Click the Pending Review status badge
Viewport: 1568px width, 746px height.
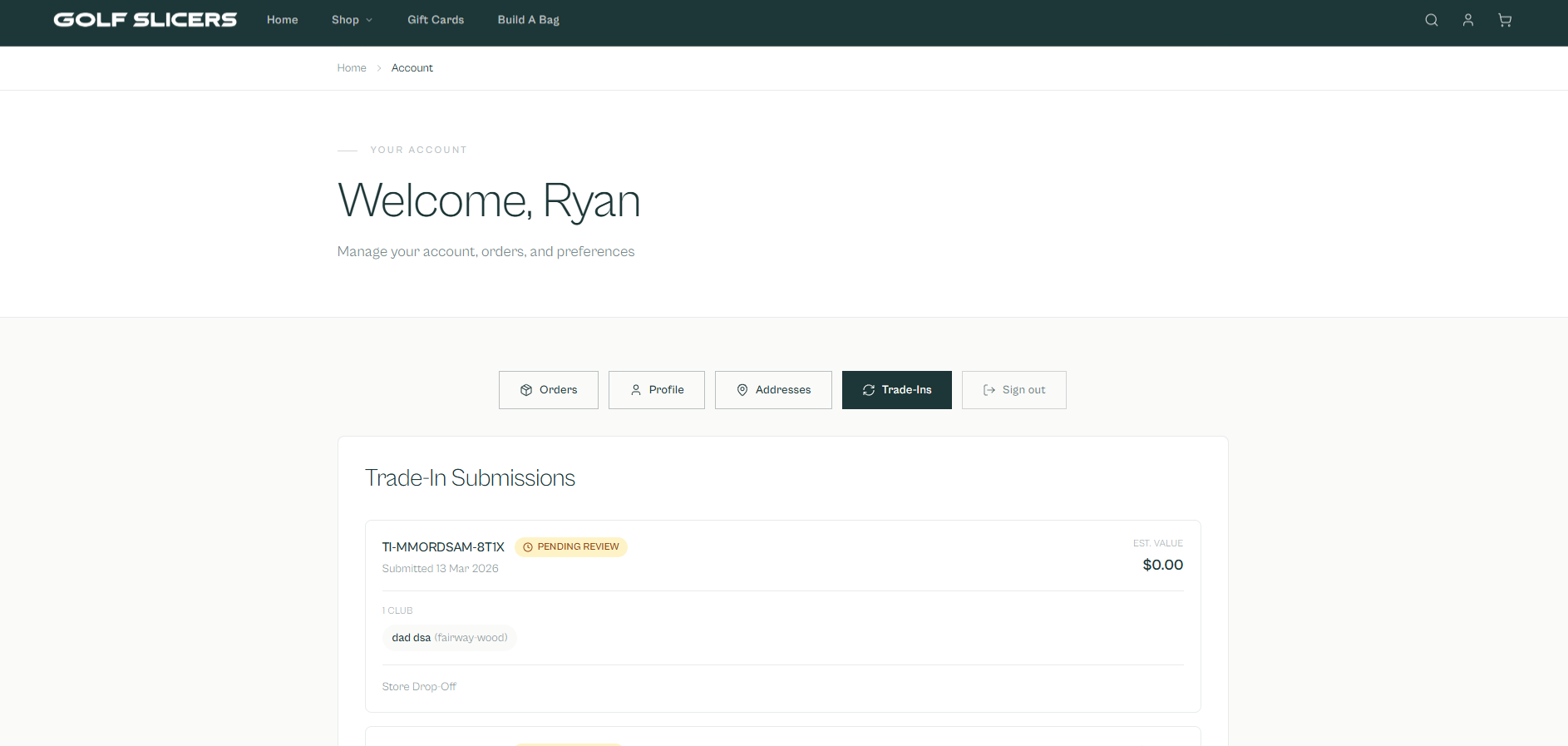pos(571,547)
